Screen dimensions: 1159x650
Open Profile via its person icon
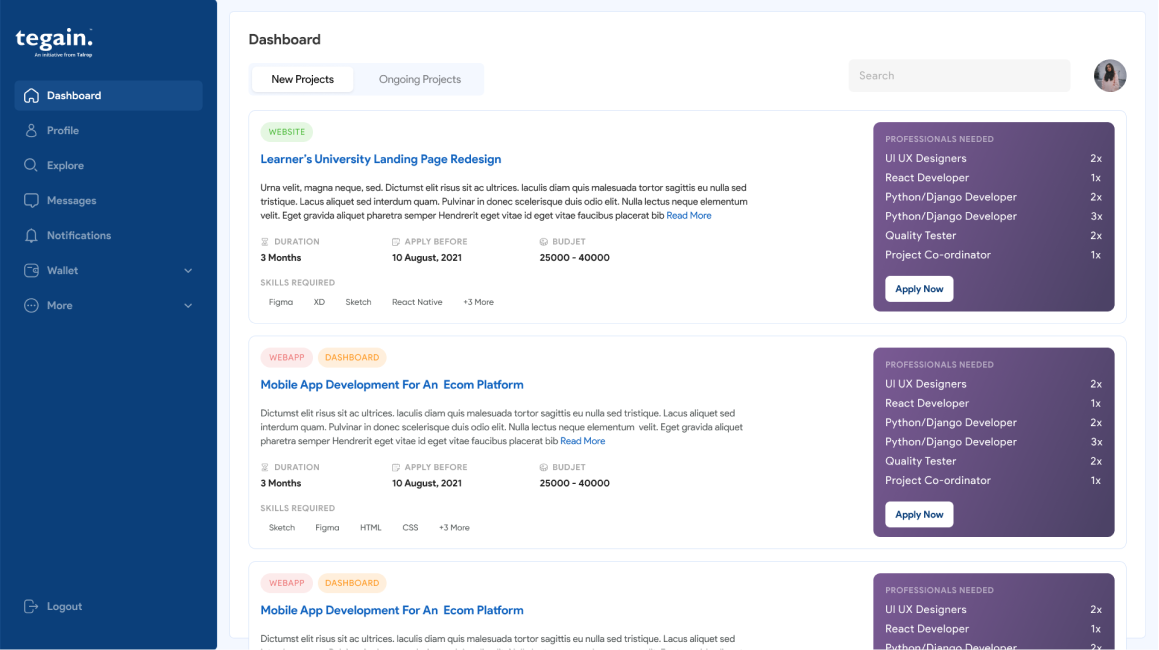click(31, 131)
